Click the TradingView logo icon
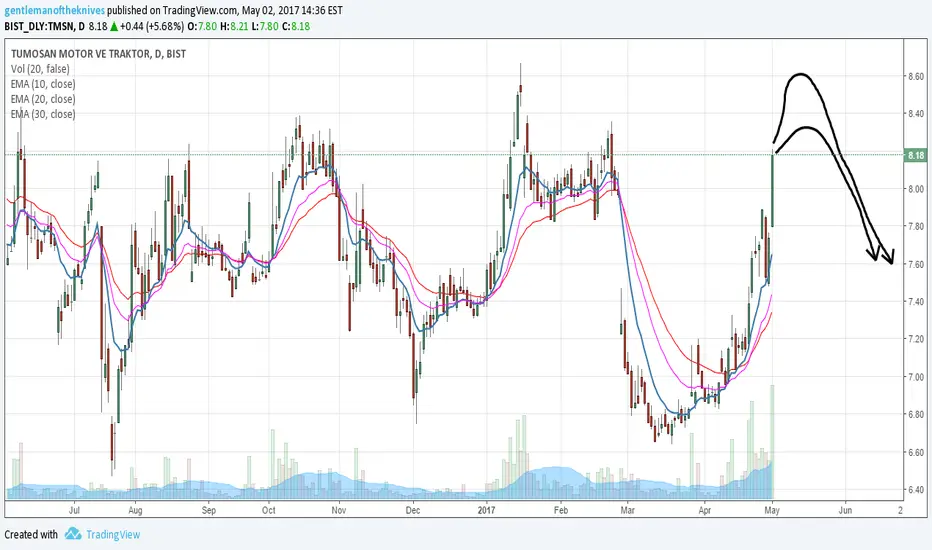The image size is (932, 550). 73,533
